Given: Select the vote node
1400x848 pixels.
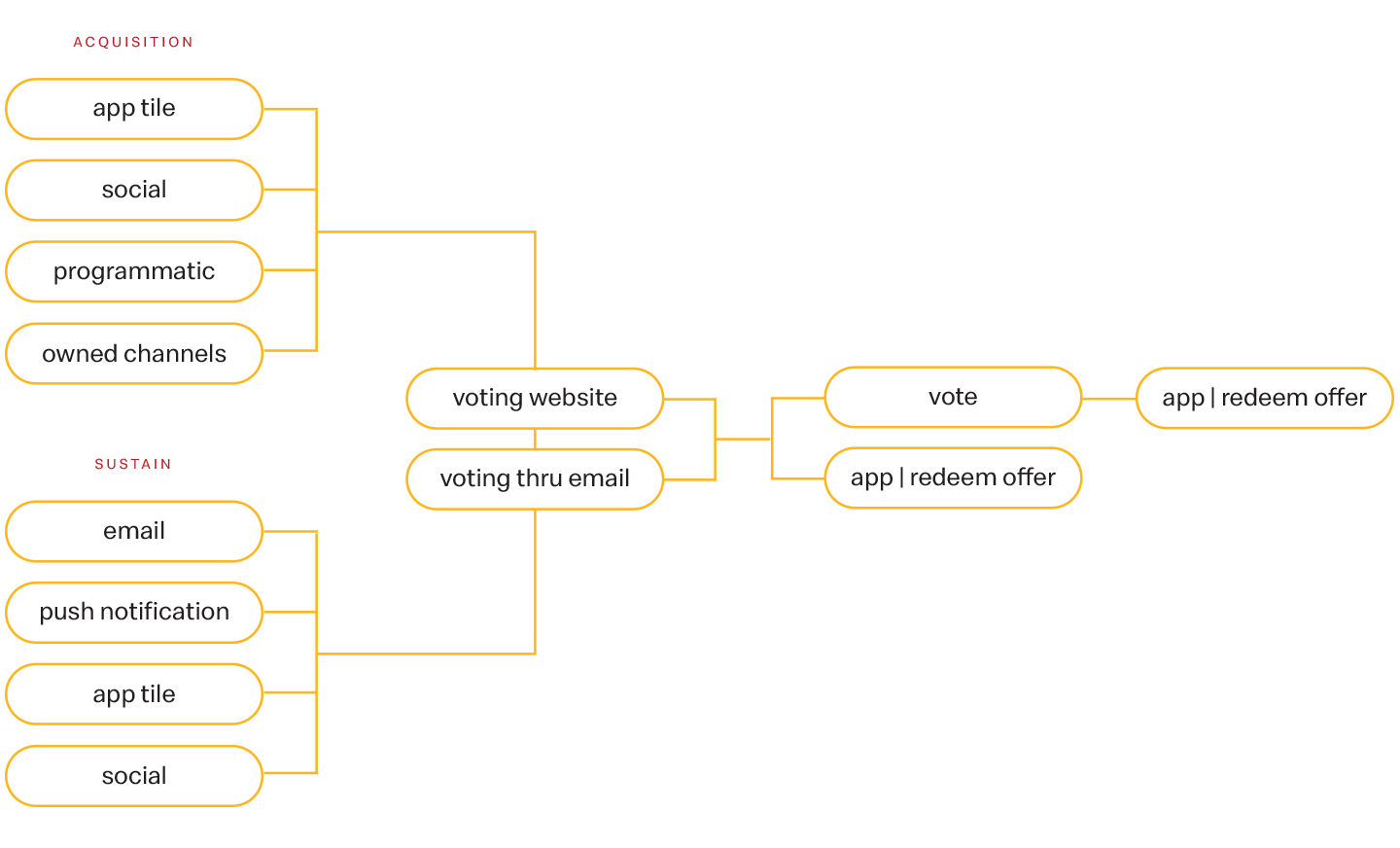Looking at the screenshot, I should click(x=953, y=397).
